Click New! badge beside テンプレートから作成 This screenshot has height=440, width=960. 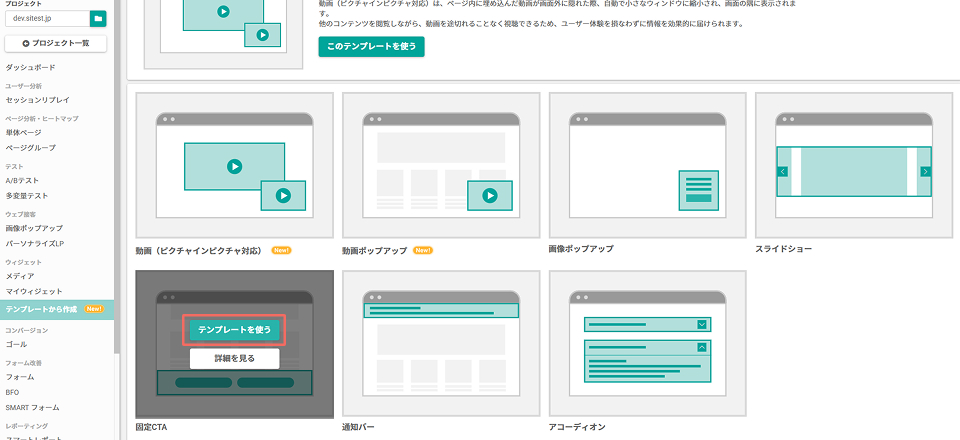tap(94, 309)
